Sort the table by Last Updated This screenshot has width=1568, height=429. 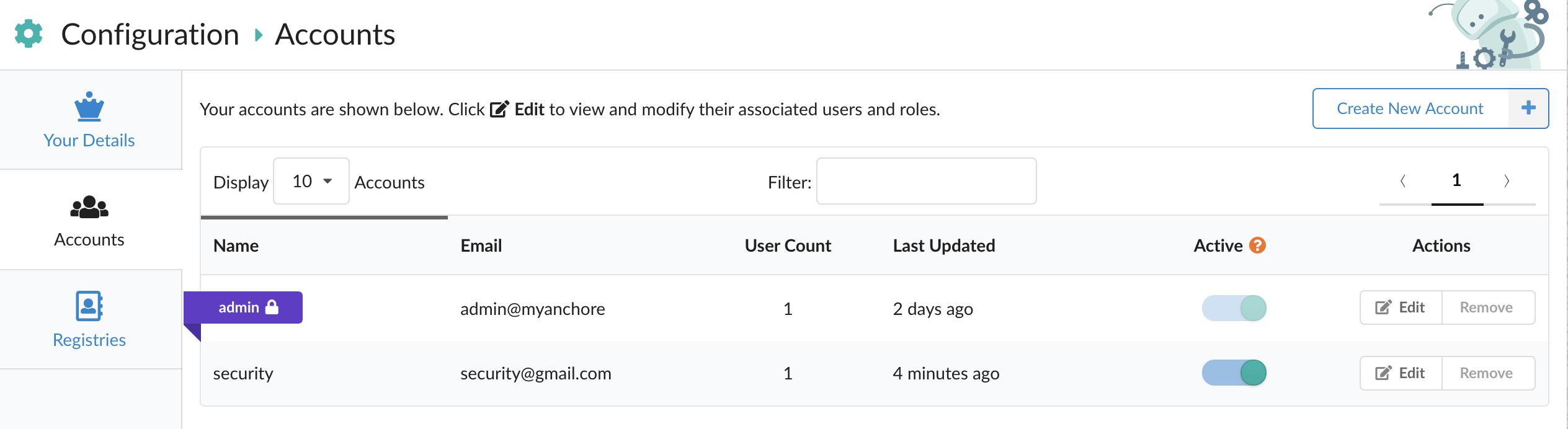(x=943, y=245)
